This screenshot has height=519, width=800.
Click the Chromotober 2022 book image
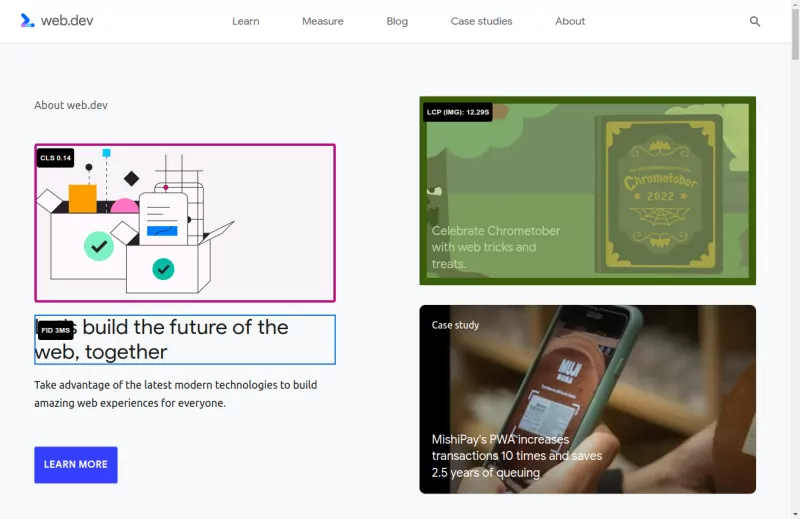coord(658,192)
